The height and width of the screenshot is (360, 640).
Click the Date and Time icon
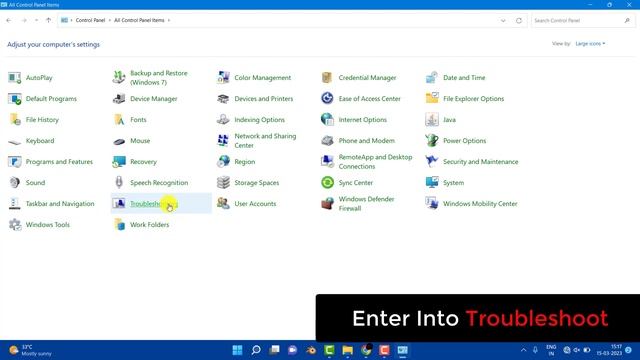[x=432, y=78]
